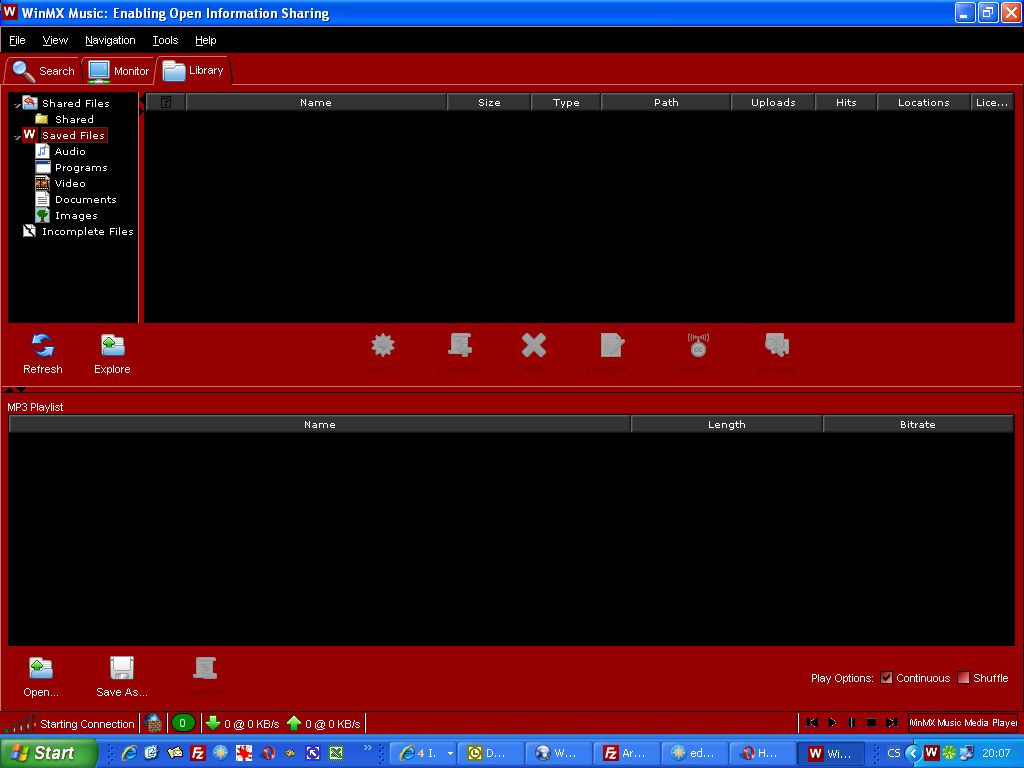The width and height of the screenshot is (1024, 768).
Task: Click the Save As... floppy disk icon
Action: 121,668
